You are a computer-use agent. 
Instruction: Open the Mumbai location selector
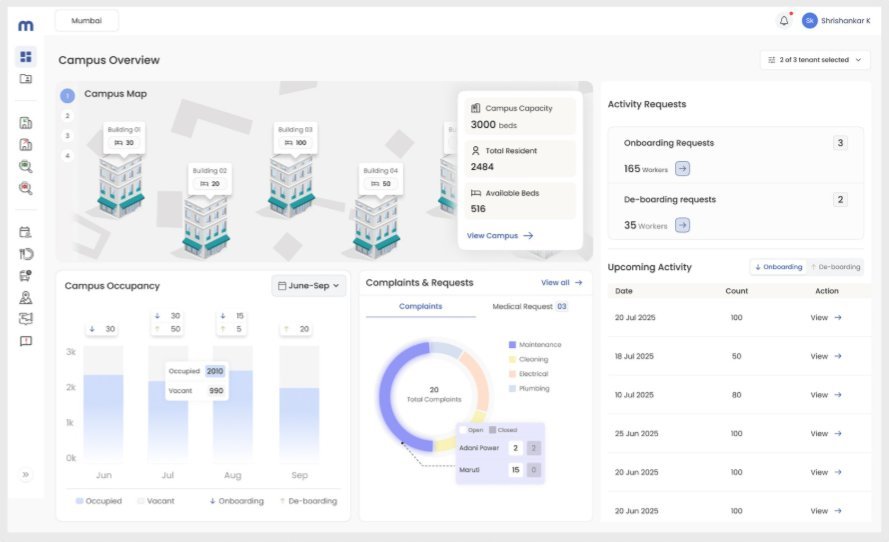point(87,20)
